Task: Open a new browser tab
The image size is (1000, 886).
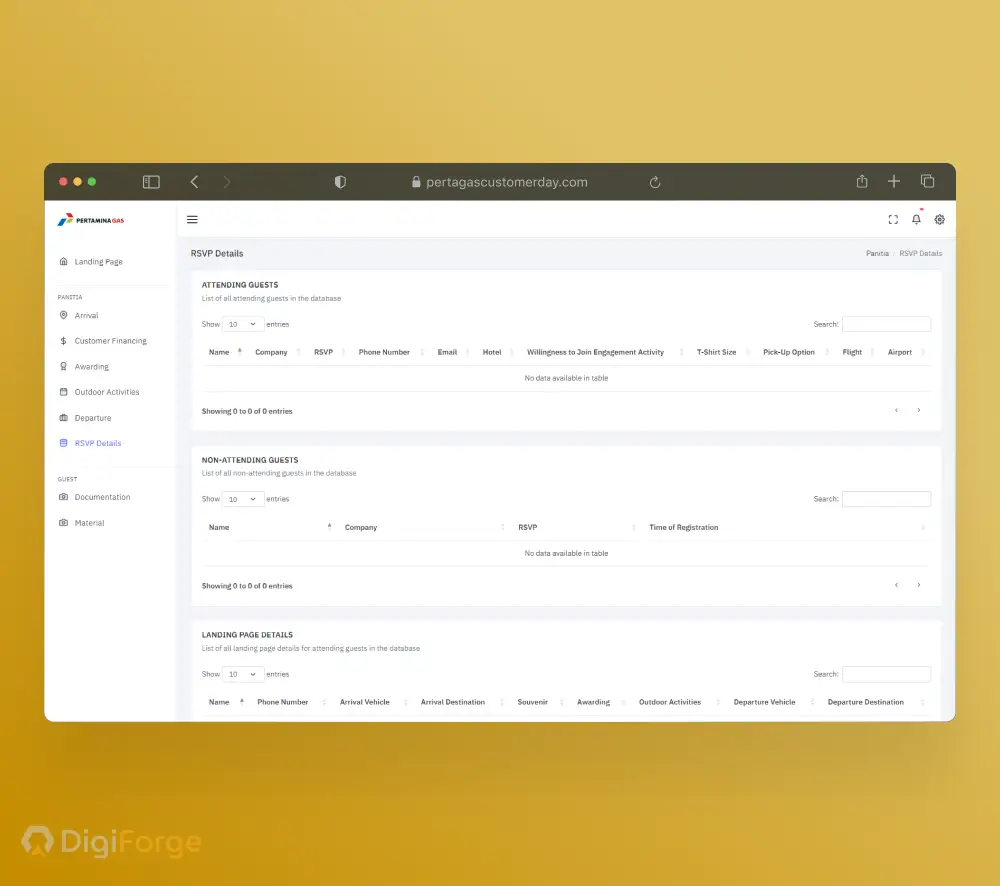Action: 894,182
